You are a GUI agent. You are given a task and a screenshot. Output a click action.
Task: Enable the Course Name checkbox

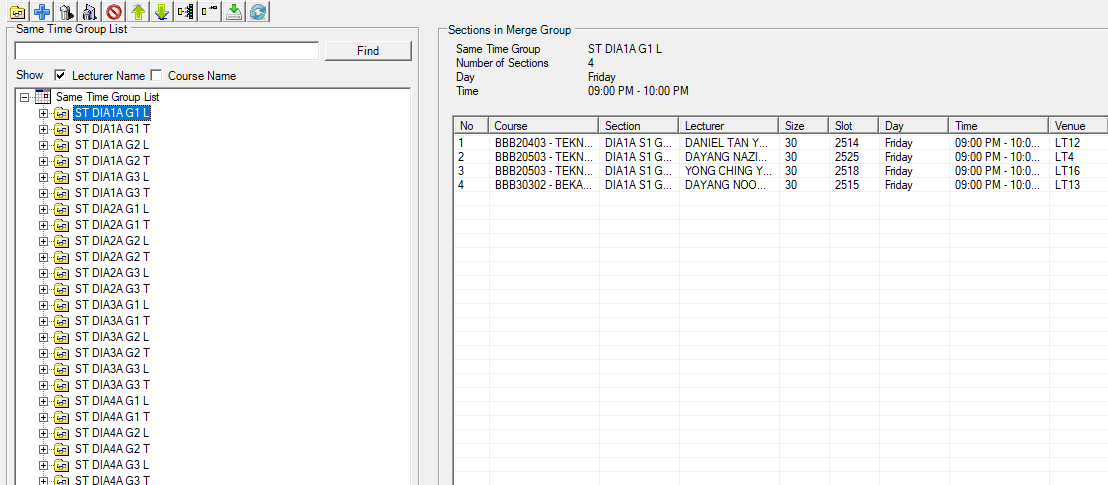[x=156, y=76]
